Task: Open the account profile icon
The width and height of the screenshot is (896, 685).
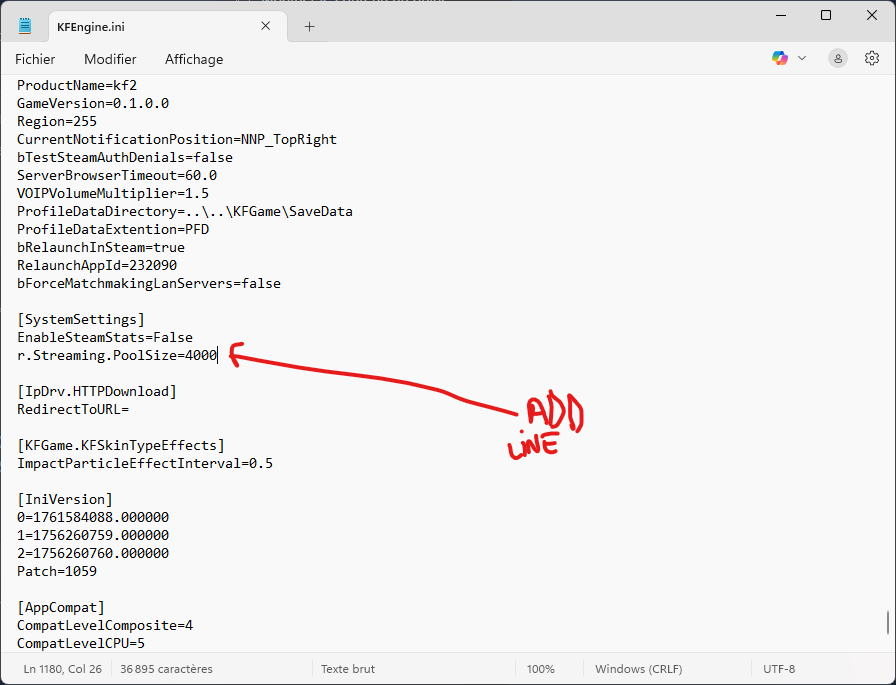Action: click(838, 58)
